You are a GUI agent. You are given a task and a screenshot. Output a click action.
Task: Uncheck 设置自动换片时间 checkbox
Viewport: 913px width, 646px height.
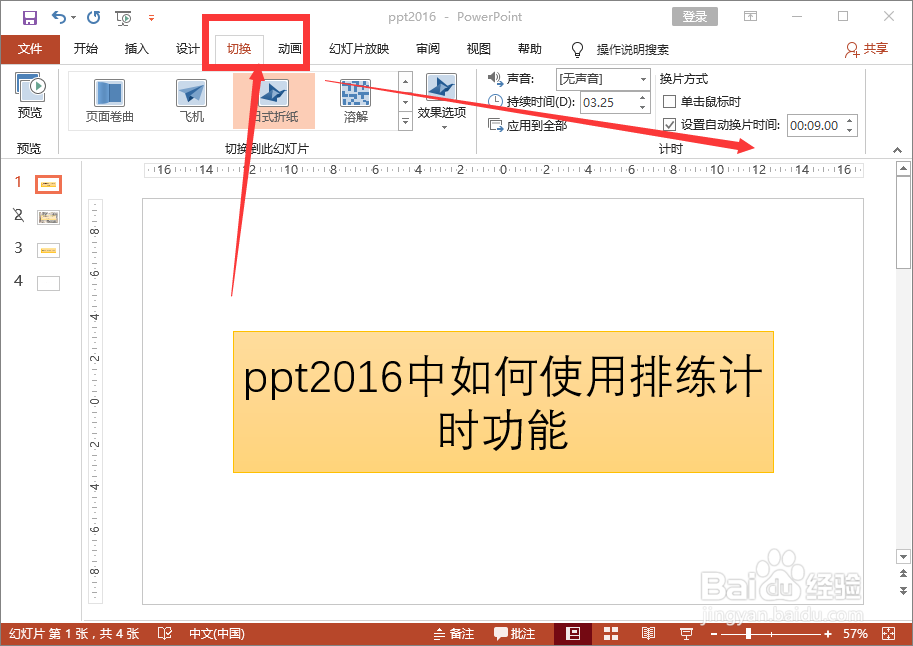[x=670, y=125]
